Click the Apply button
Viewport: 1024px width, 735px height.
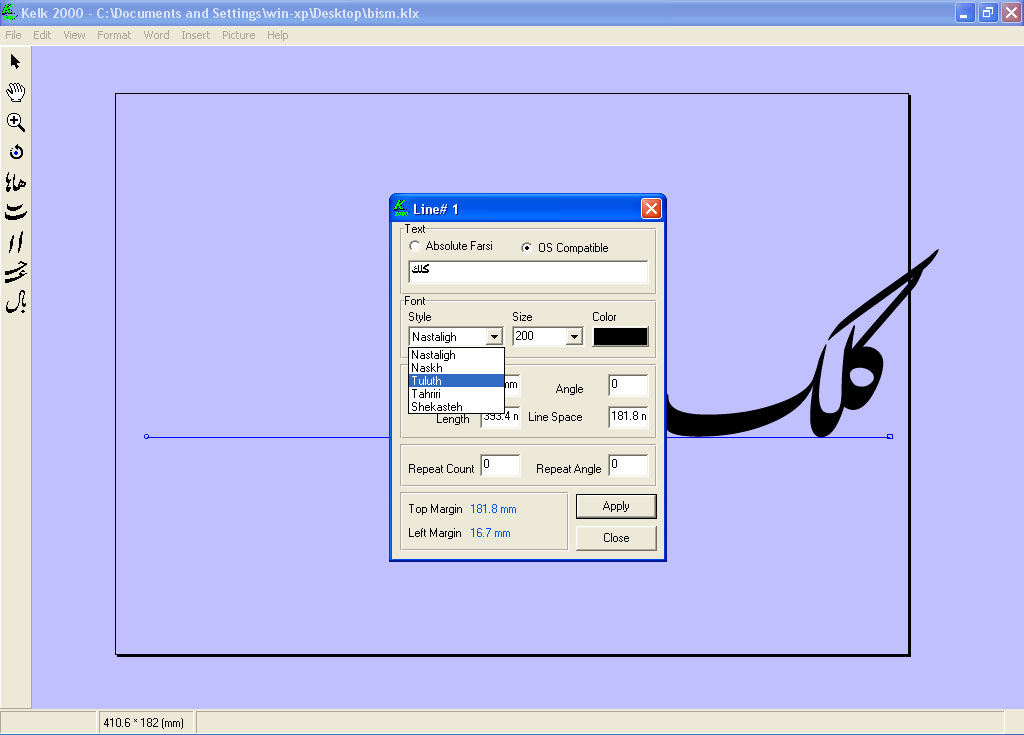coord(616,506)
